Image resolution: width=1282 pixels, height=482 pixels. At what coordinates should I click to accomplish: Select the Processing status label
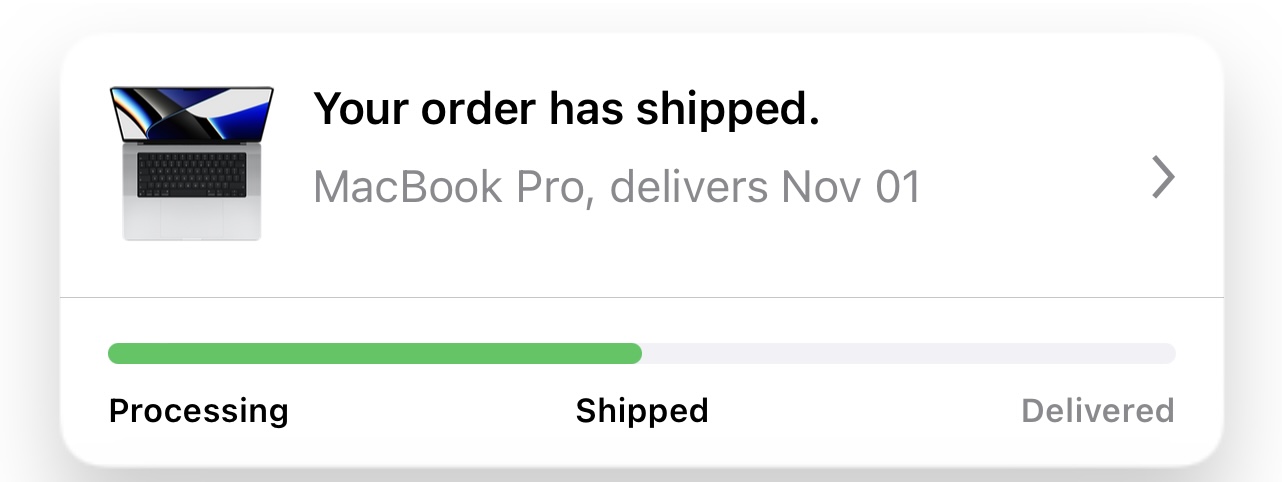coord(198,411)
